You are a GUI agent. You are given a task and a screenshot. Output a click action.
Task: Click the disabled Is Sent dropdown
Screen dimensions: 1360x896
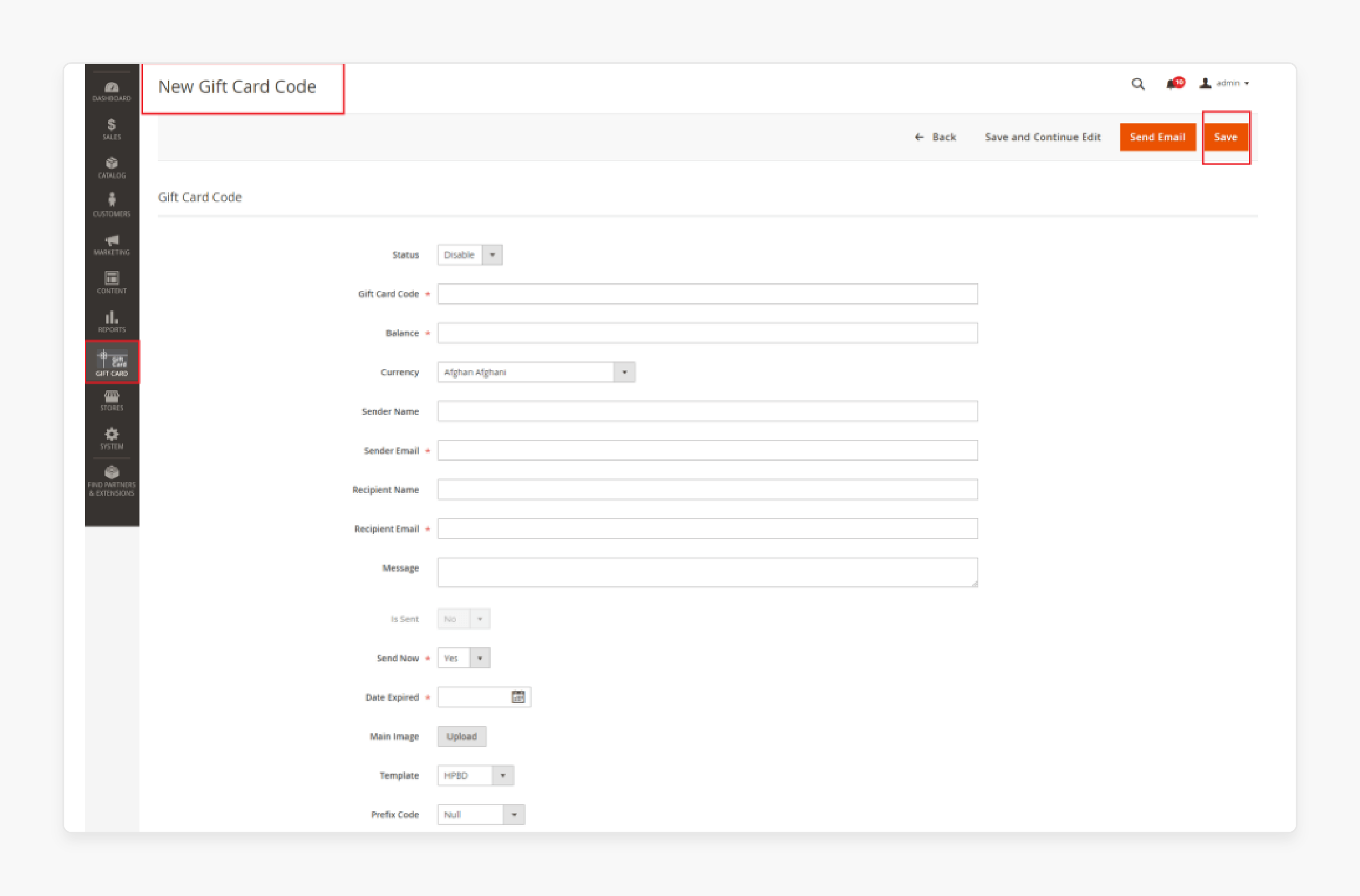click(x=463, y=619)
